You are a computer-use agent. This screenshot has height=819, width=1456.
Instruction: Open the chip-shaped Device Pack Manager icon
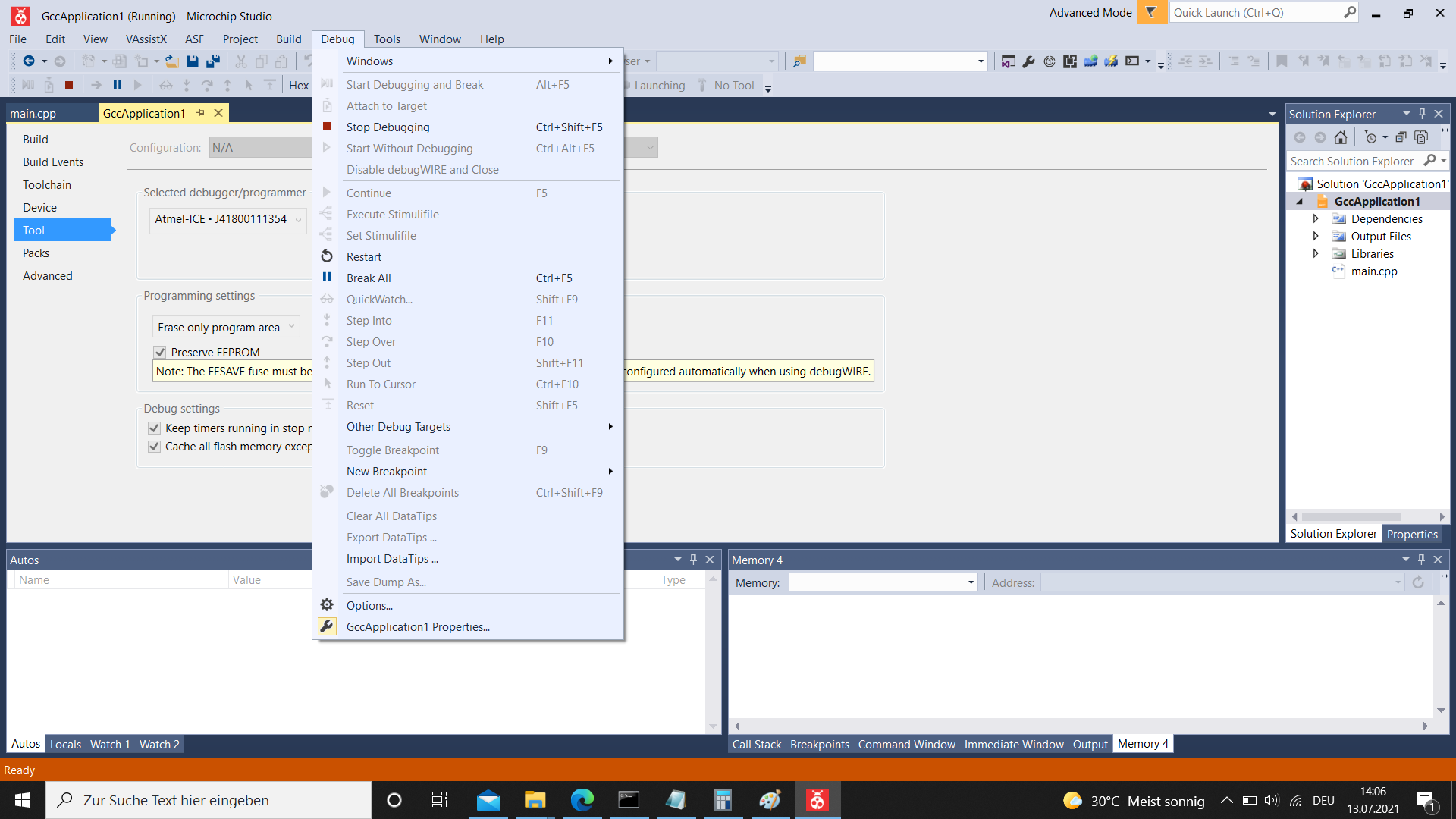pos(1070,61)
